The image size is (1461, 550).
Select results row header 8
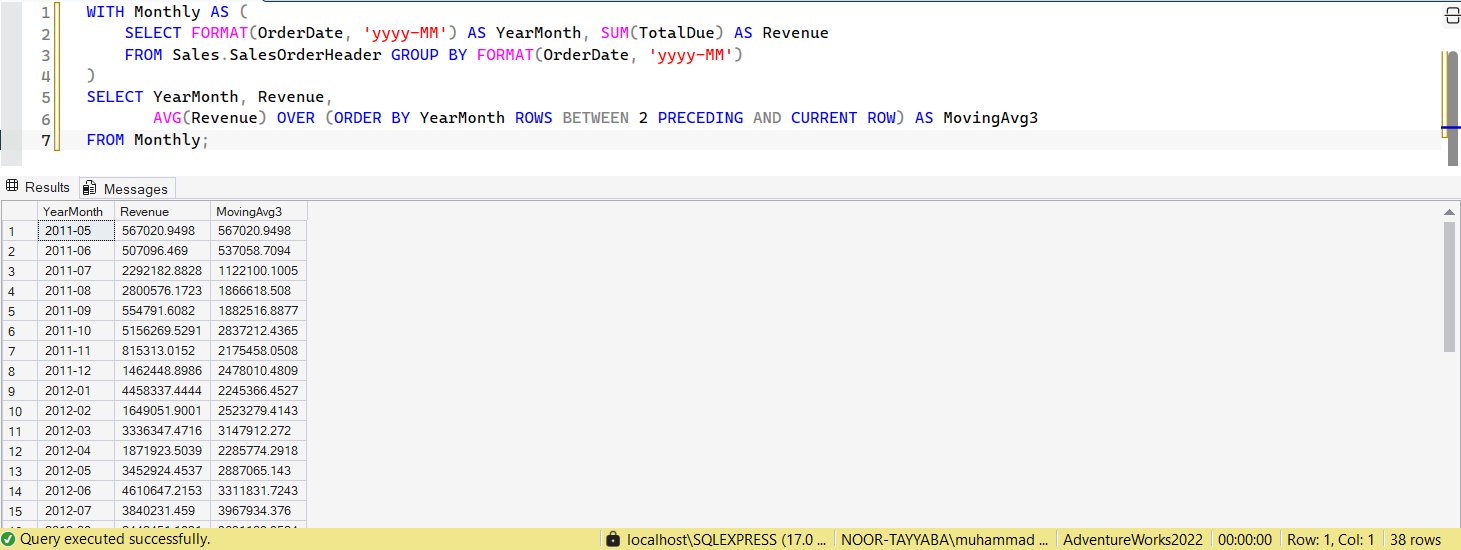pos(19,371)
